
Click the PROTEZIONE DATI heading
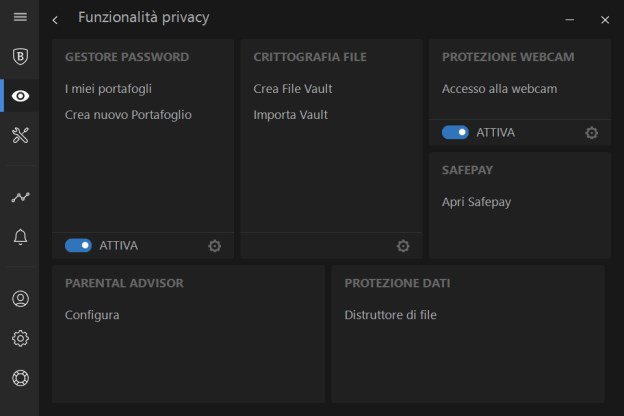(x=397, y=283)
